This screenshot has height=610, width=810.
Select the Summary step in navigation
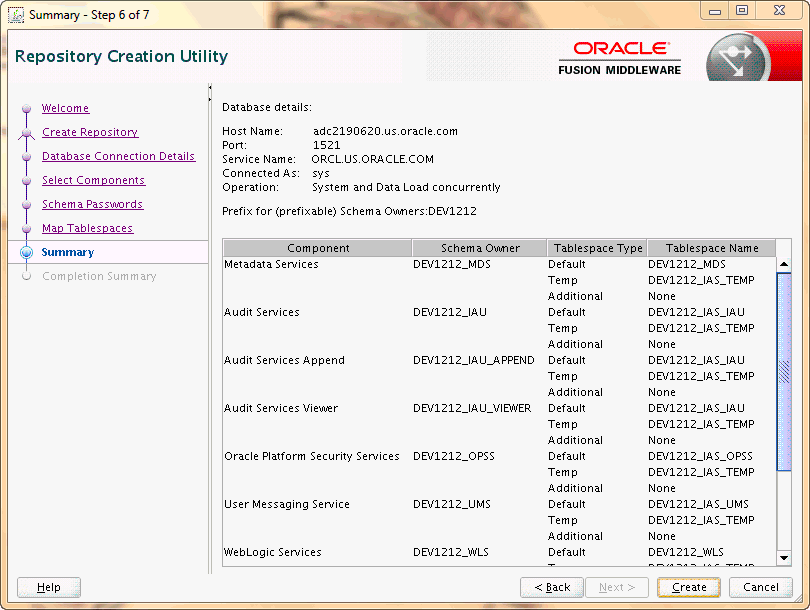click(x=68, y=252)
